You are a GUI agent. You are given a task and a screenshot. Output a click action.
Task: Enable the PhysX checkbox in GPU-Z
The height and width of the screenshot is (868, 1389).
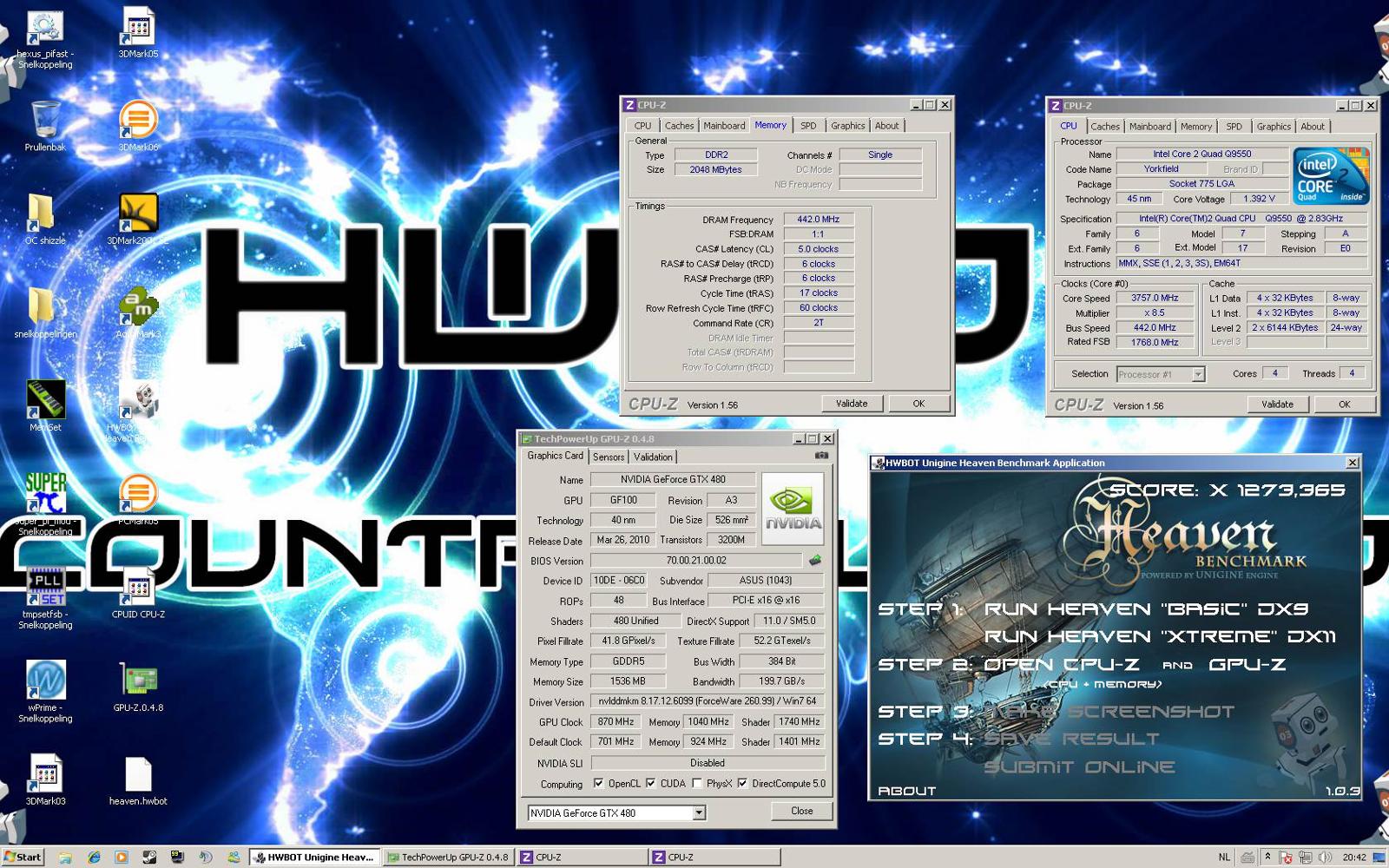pos(697,783)
